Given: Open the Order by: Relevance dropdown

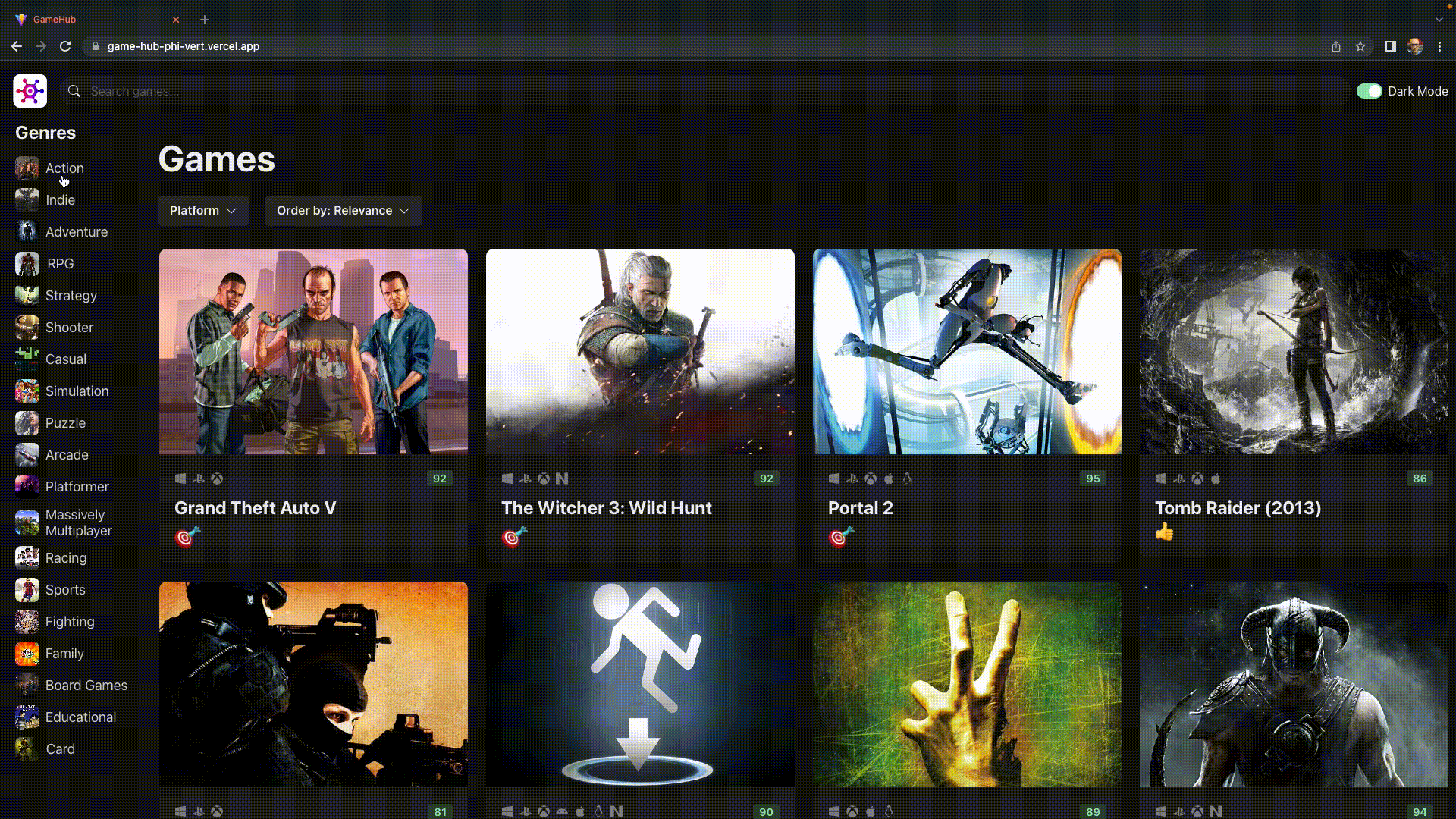Looking at the screenshot, I should pyautogui.click(x=343, y=211).
